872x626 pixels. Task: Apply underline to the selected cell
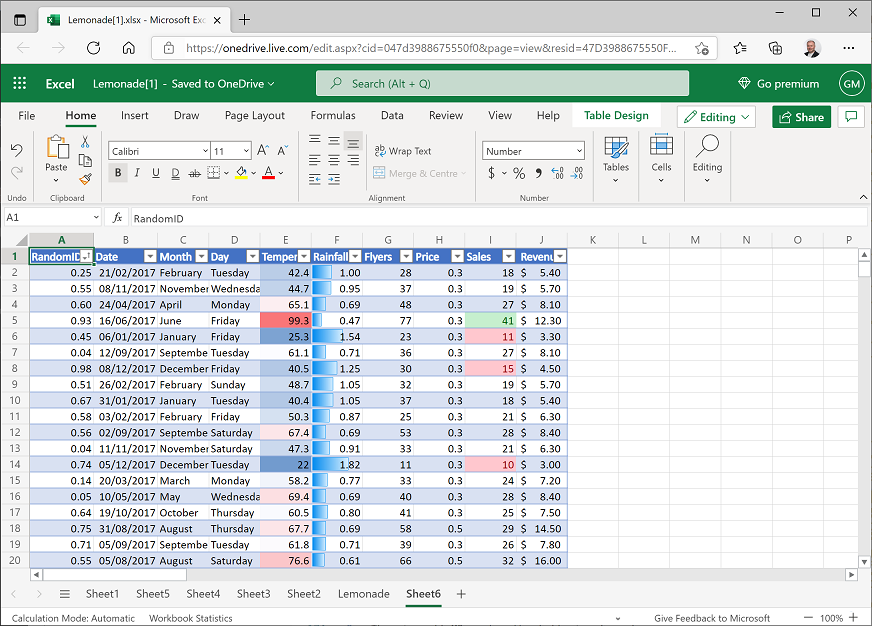click(156, 173)
